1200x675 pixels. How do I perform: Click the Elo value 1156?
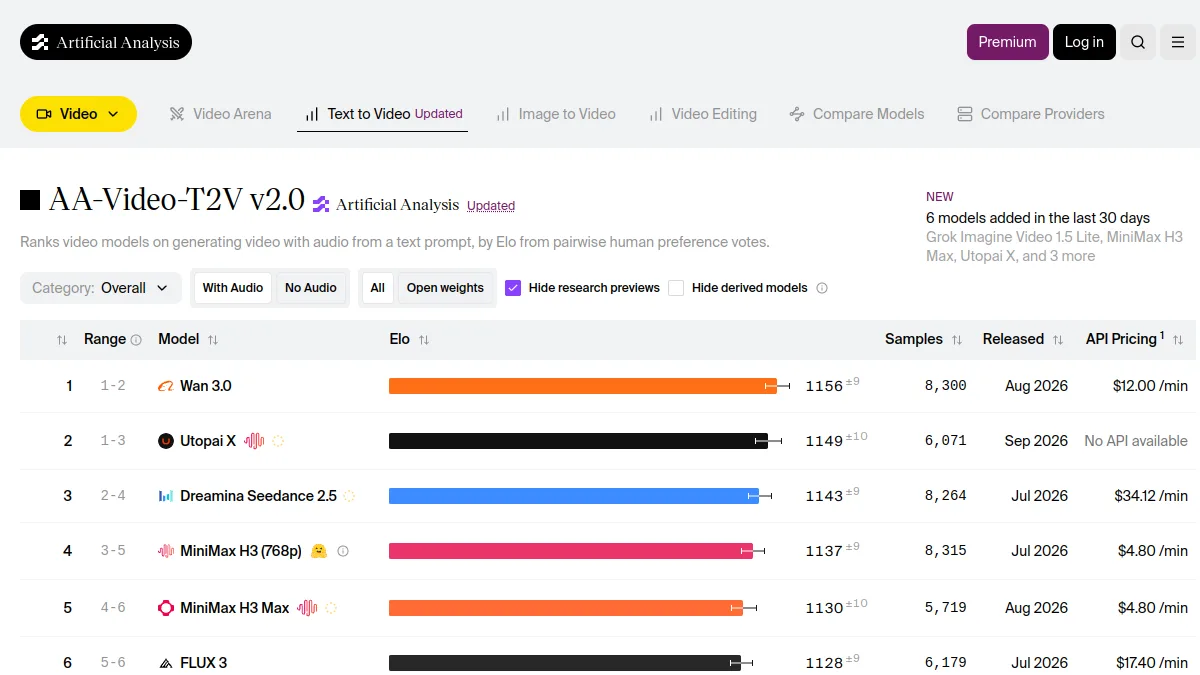[824, 386]
